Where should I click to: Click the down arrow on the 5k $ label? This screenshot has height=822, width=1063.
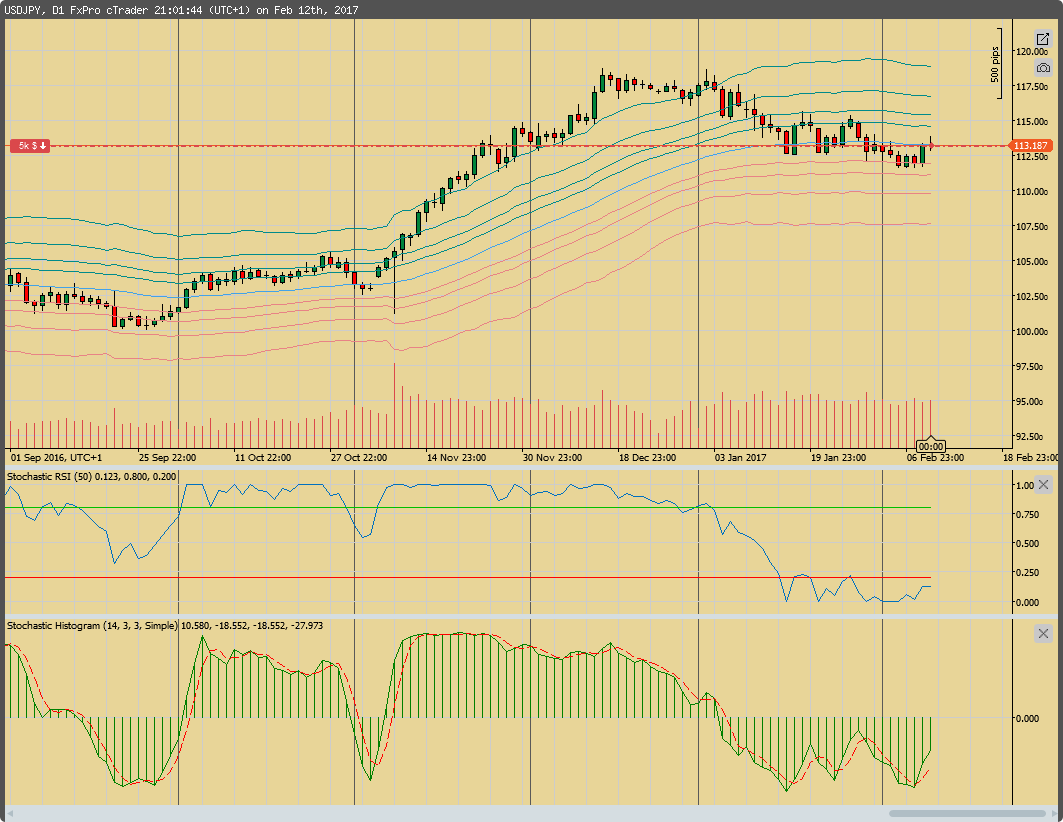tap(41, 146)
